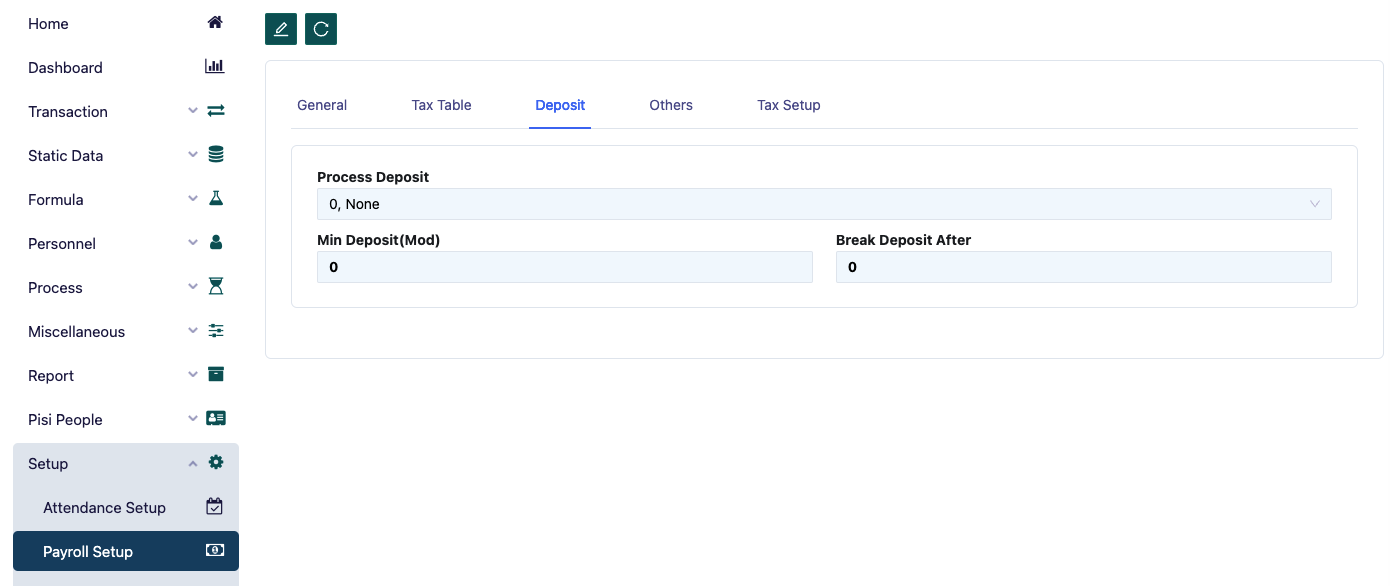
Task: Switch to the Tax Table tab
Action: point(441,105)
